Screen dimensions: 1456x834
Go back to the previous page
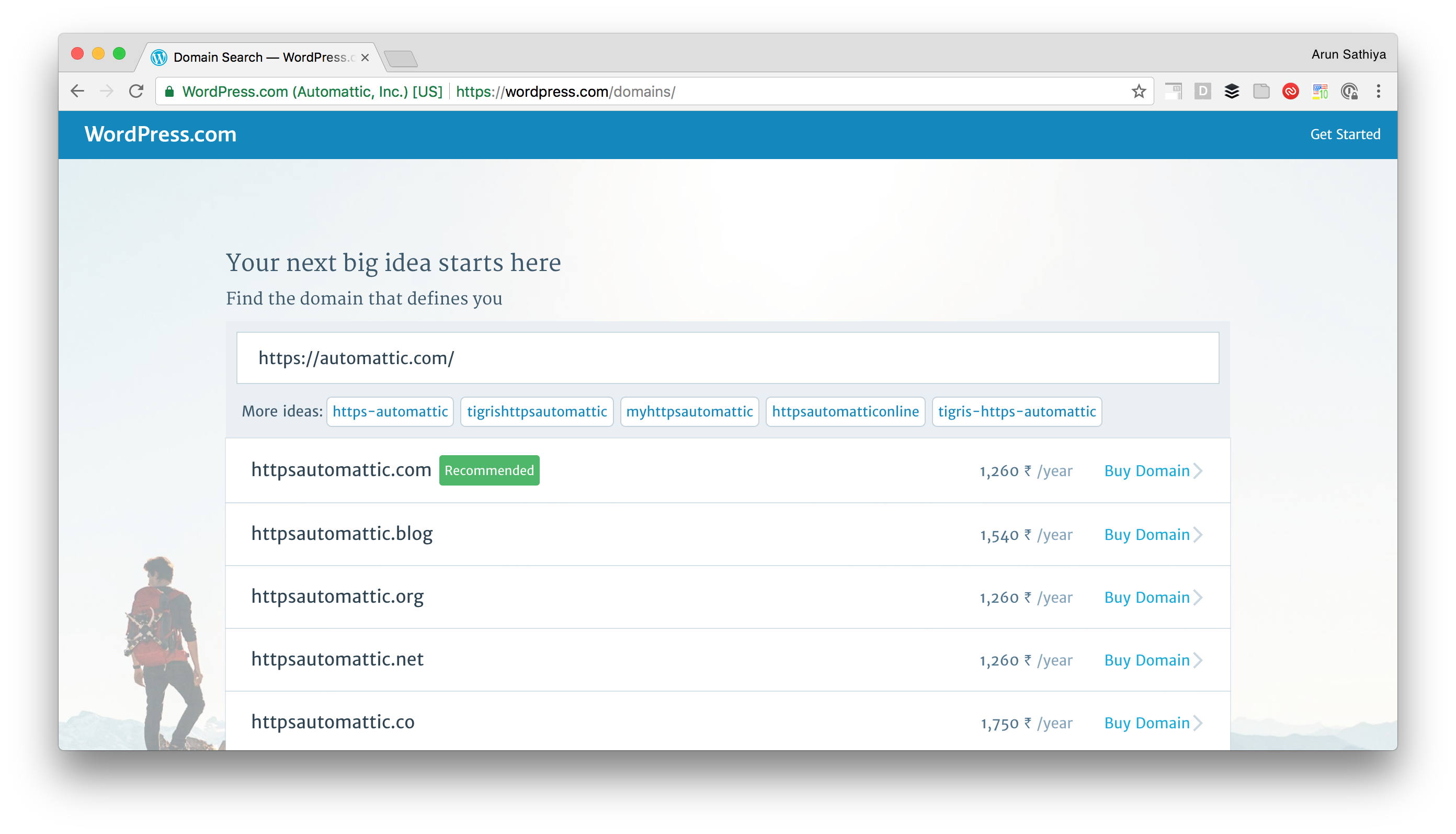[x=77, y=92]
